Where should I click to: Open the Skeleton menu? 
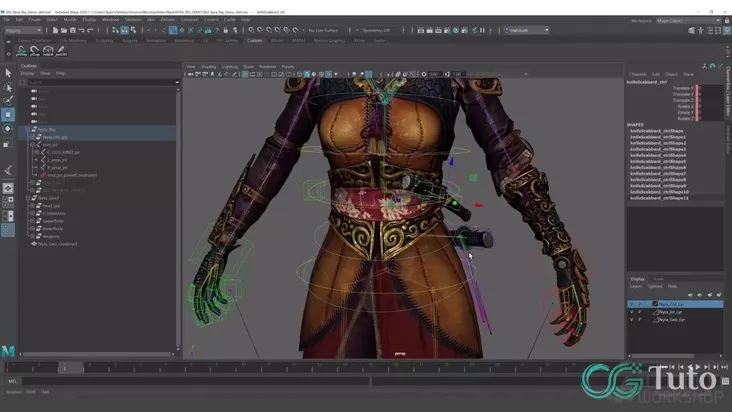click(x=133, y=20)
